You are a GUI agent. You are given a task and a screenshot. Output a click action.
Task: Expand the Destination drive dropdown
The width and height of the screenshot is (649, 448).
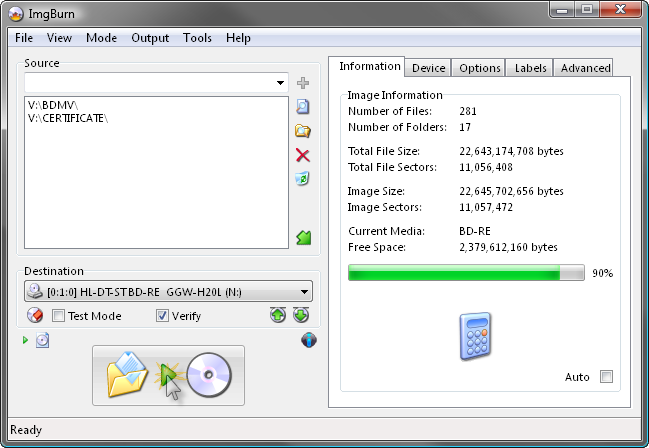[x=305, y=292]
